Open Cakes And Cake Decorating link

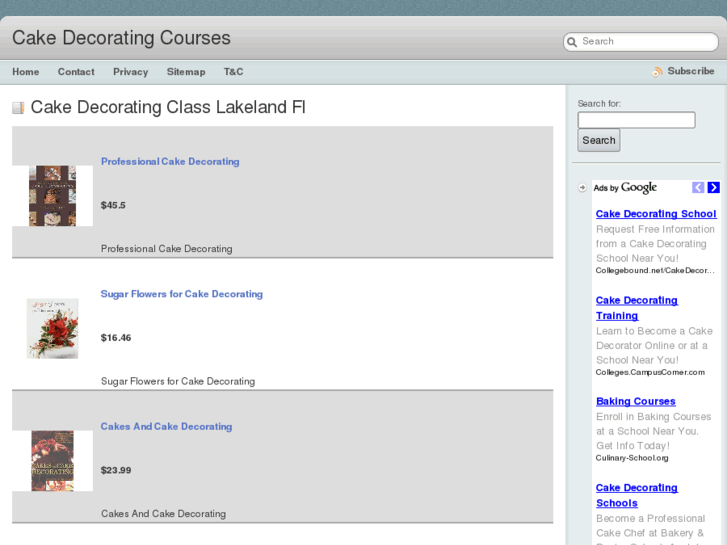pyautogui.click(x=166, y=427)
